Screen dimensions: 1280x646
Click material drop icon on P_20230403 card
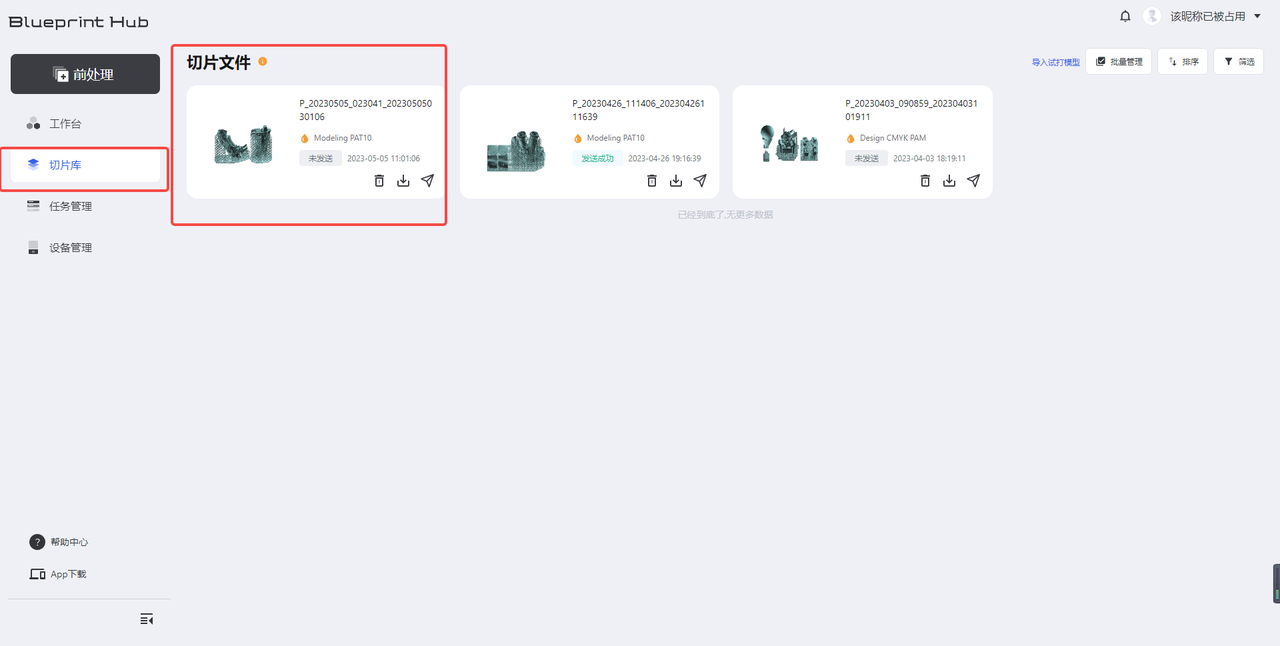pyautogui.click(x=851, y=138)
